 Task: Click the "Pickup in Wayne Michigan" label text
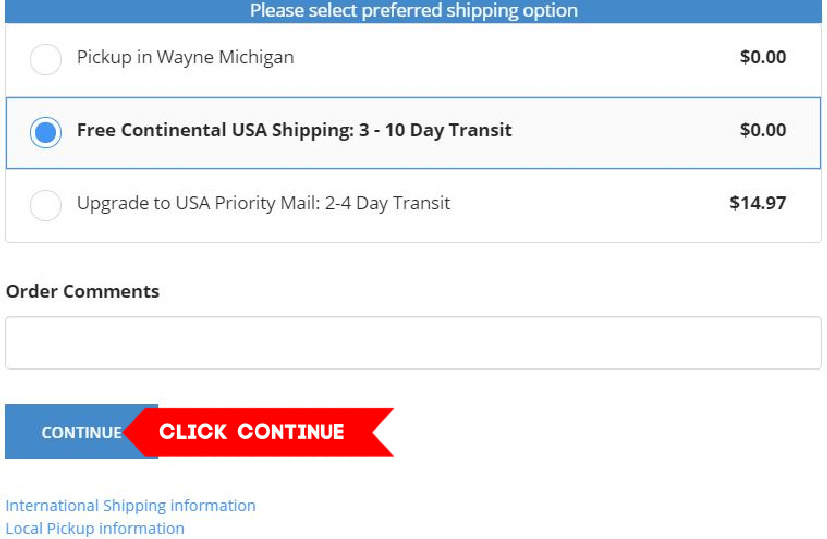tap(185, 57)
